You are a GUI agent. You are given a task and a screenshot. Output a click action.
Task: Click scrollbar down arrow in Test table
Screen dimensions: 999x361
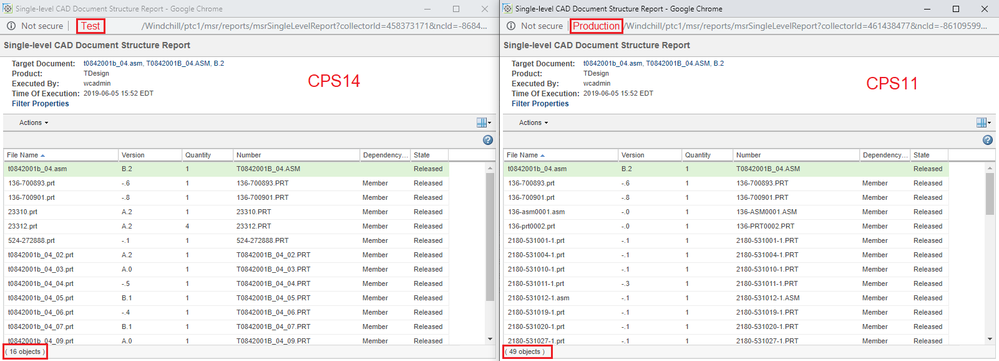pos(490,339)
